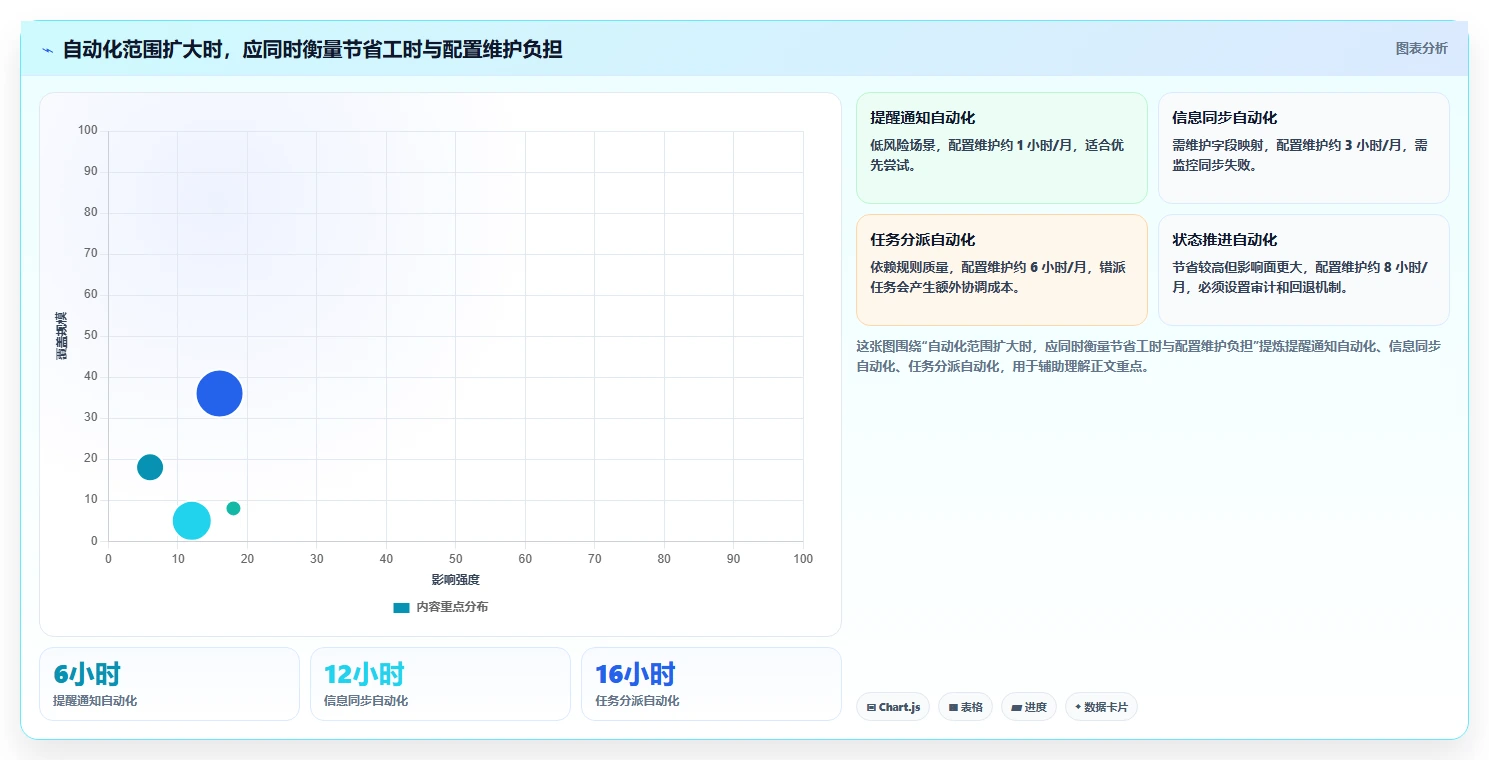
Task: Click the page title heading text
Action: coord(312,49)
